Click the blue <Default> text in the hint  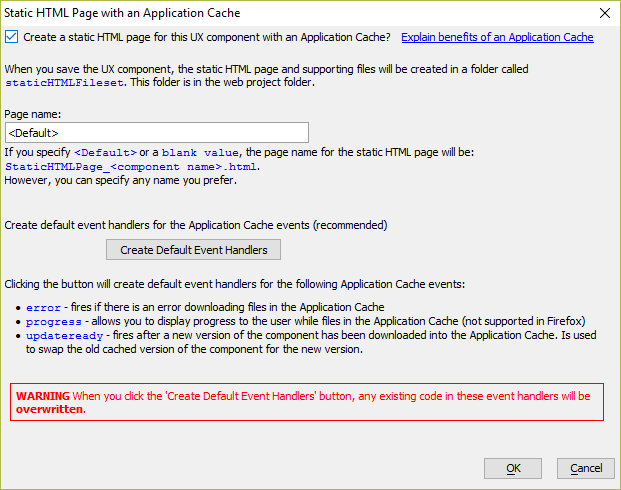(x=105, y=153)
